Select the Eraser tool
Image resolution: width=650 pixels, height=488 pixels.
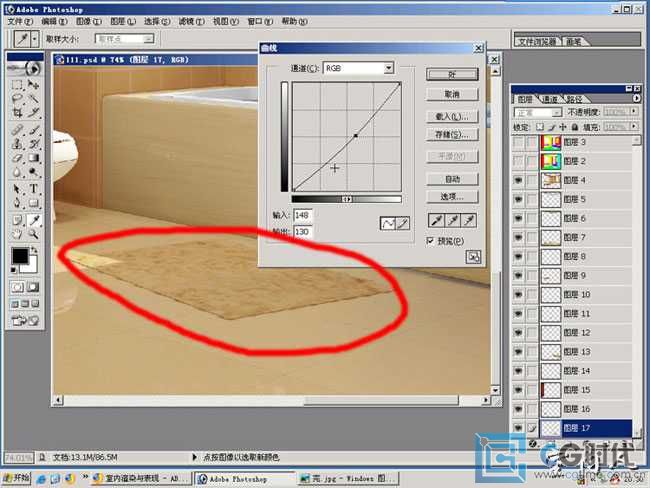pyautogui.click(x=17, y=158)
